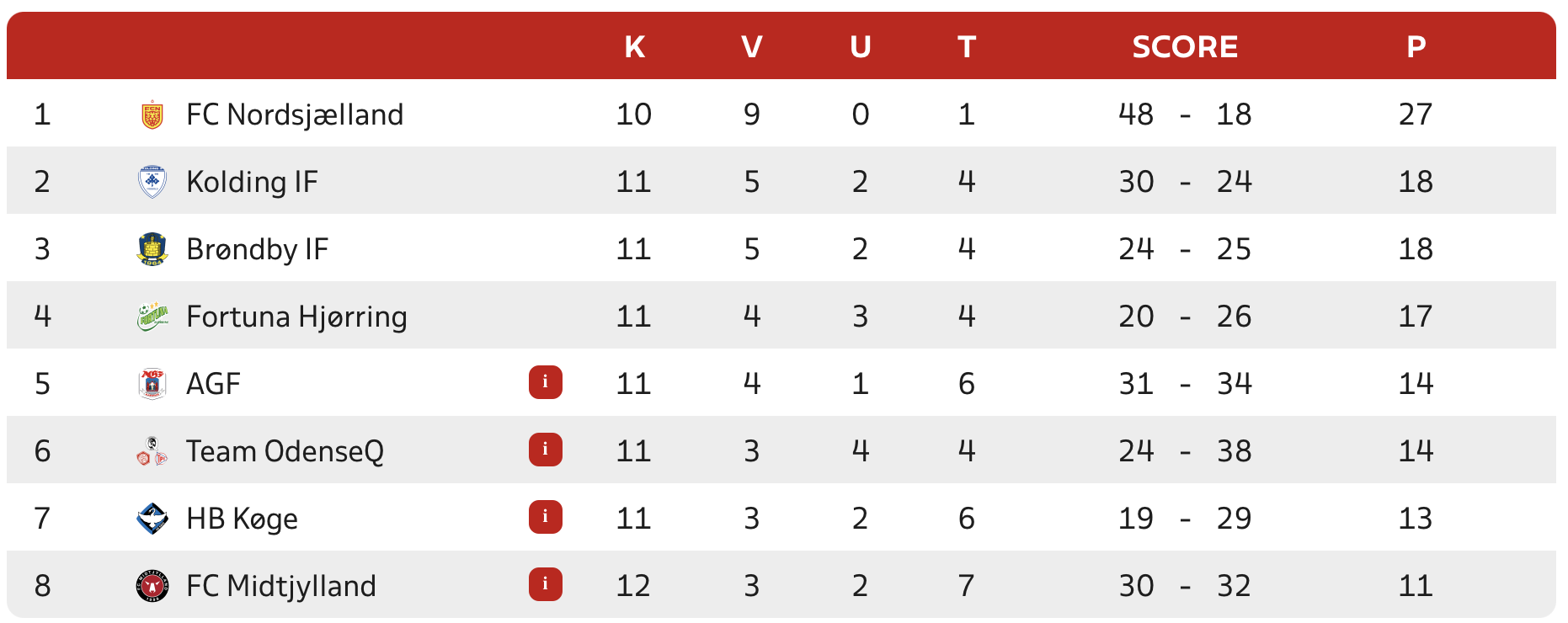This screenshot has height=623, width=1568.
Task: Open the FC Nordsjælland team link
Action: [x=295, y=114]
